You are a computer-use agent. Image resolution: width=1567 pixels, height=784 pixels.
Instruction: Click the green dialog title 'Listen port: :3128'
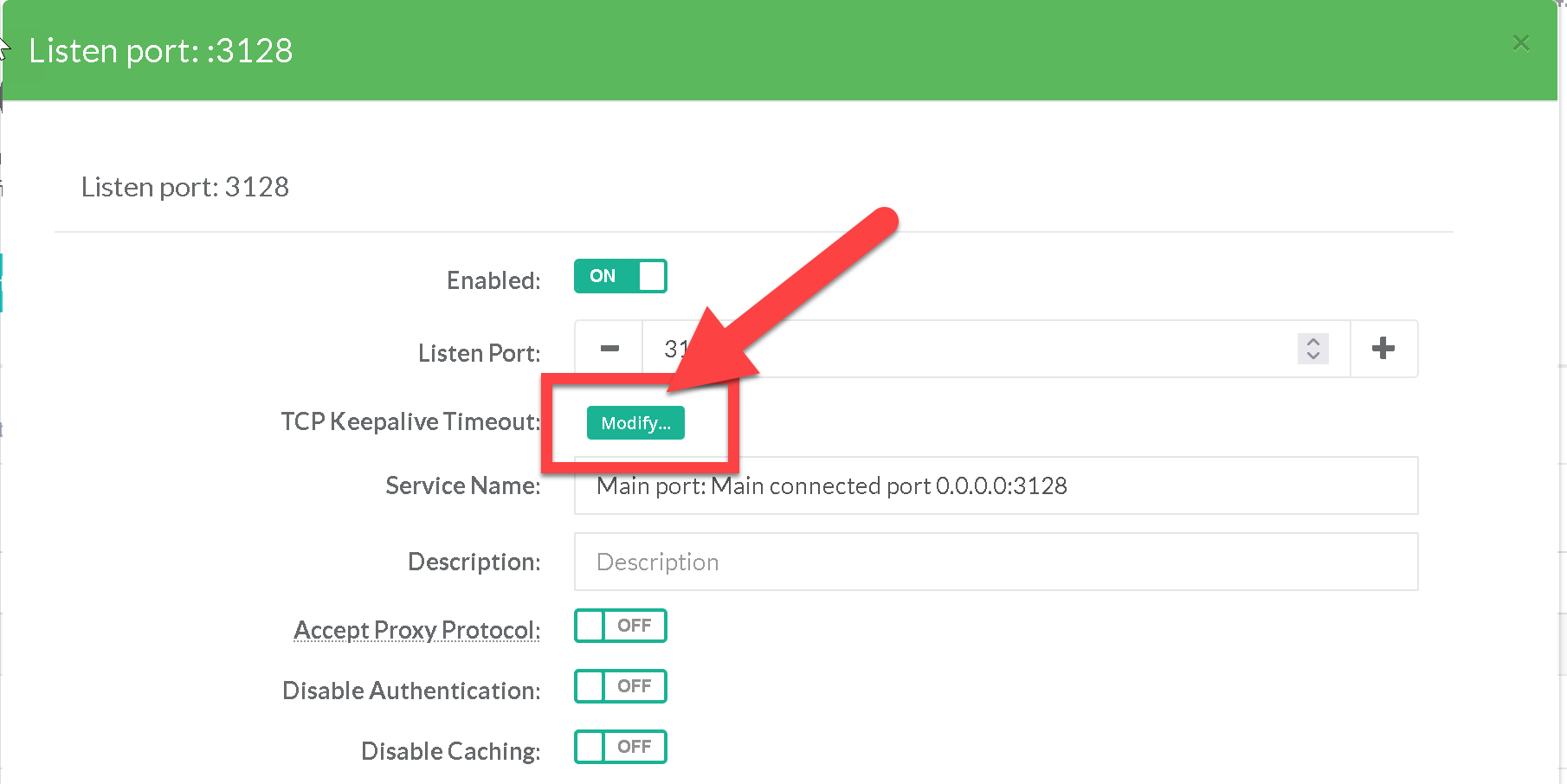[161, 51]
